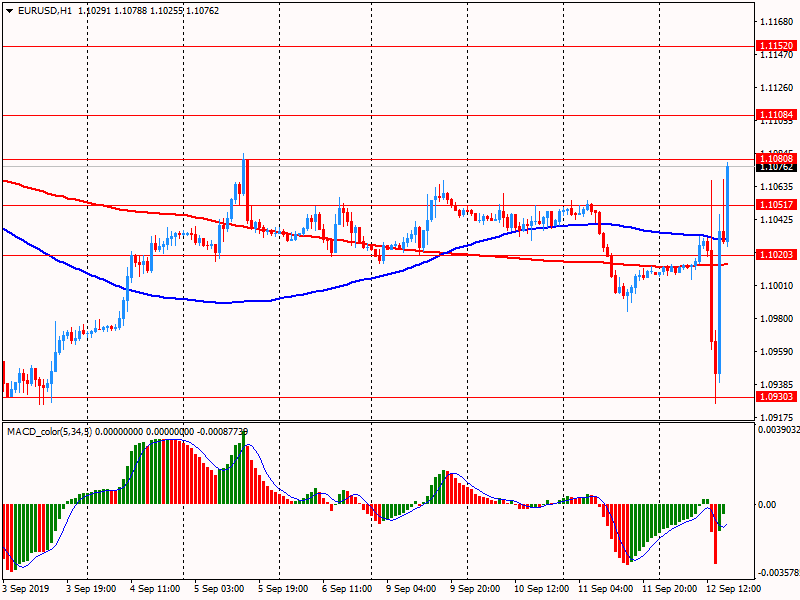Click the 1.11680 price scale value

coord(777,21)
